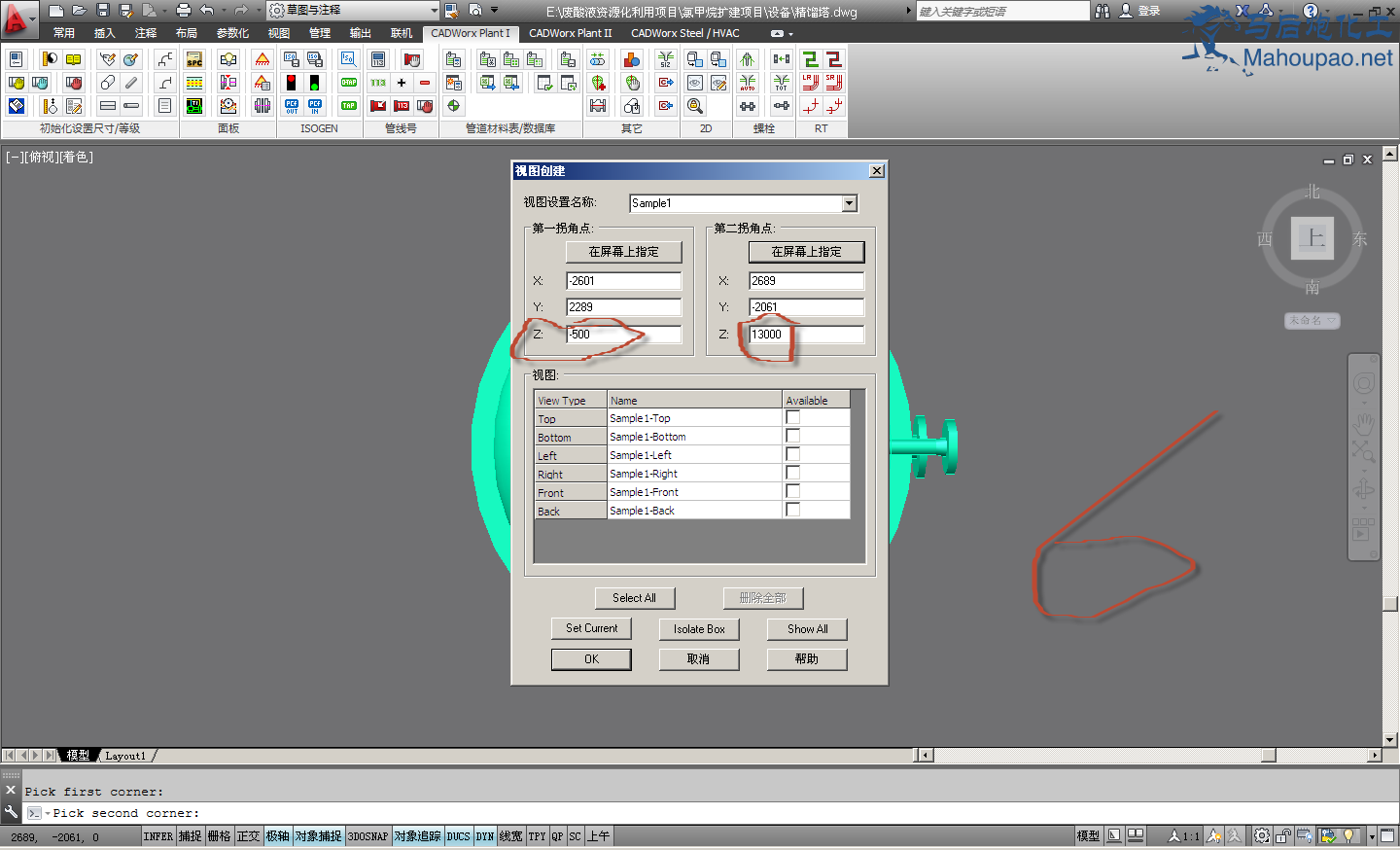Click the PCF IN icon
This screenshot has height=850, width=1400.
pos(314,106)
